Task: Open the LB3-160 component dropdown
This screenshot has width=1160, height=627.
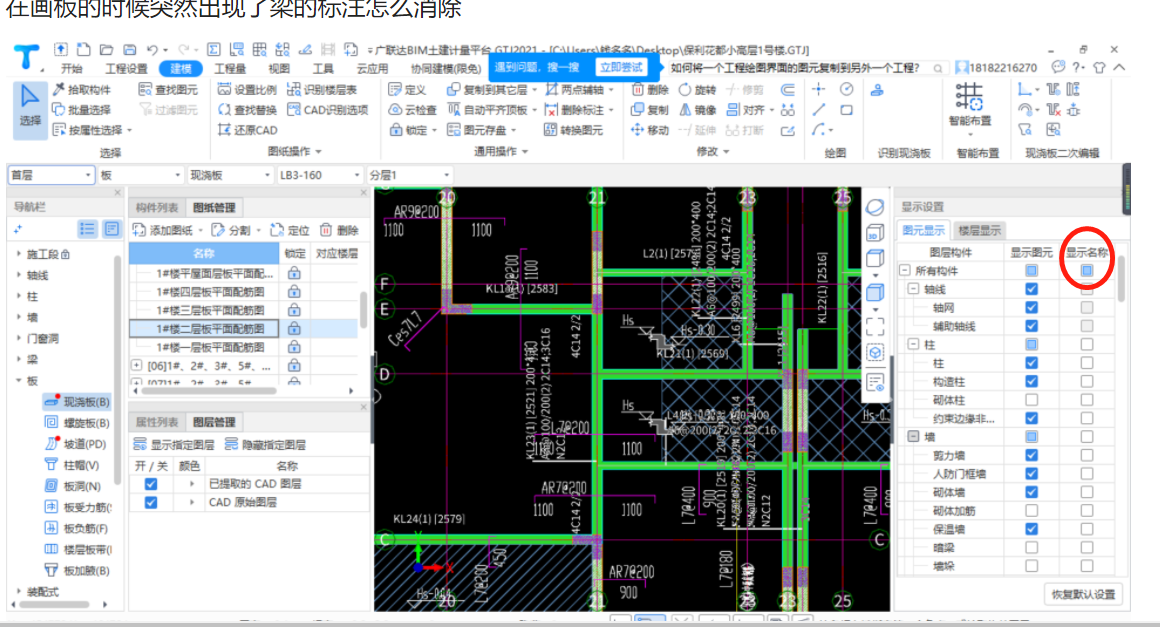Action: click(320, 175)
